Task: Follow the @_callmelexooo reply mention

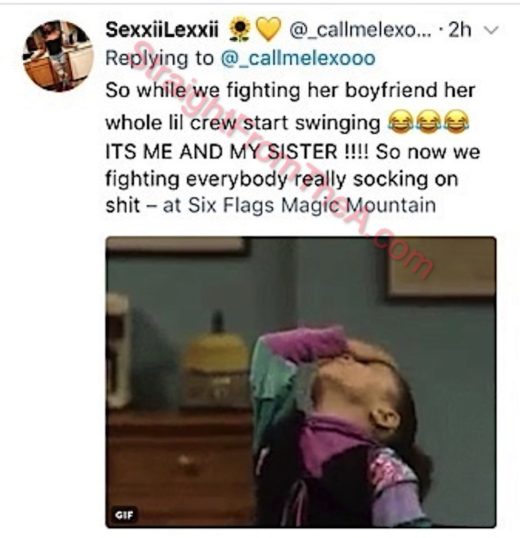Action: [x=298, y=59]
